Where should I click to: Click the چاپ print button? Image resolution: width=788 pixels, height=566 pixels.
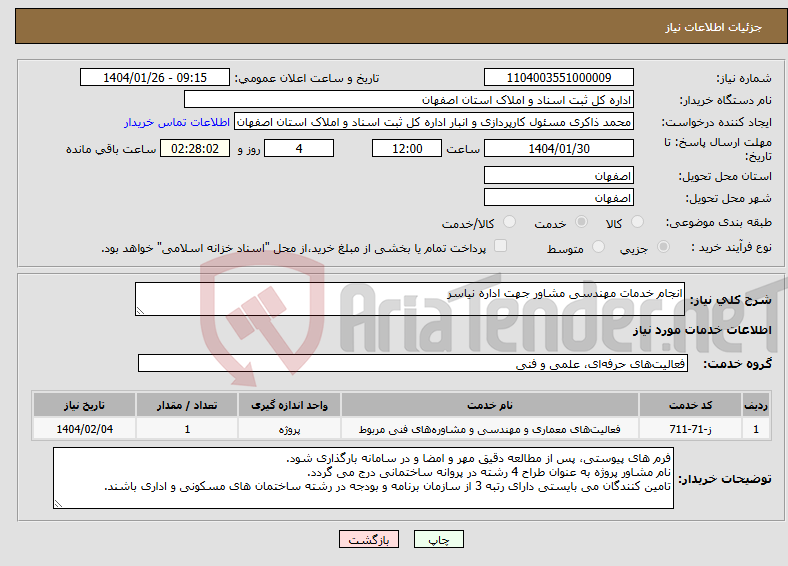pos(439,539)
